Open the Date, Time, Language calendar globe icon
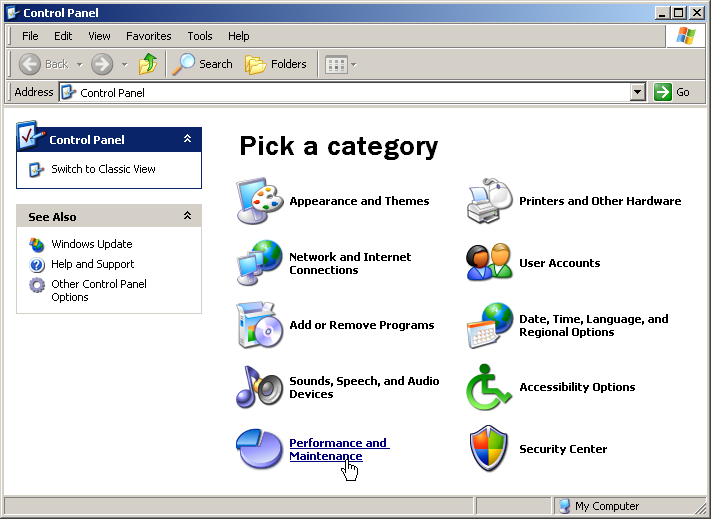Image resolution: width=711 pixels, height=519 pixels. pos(490,325)
